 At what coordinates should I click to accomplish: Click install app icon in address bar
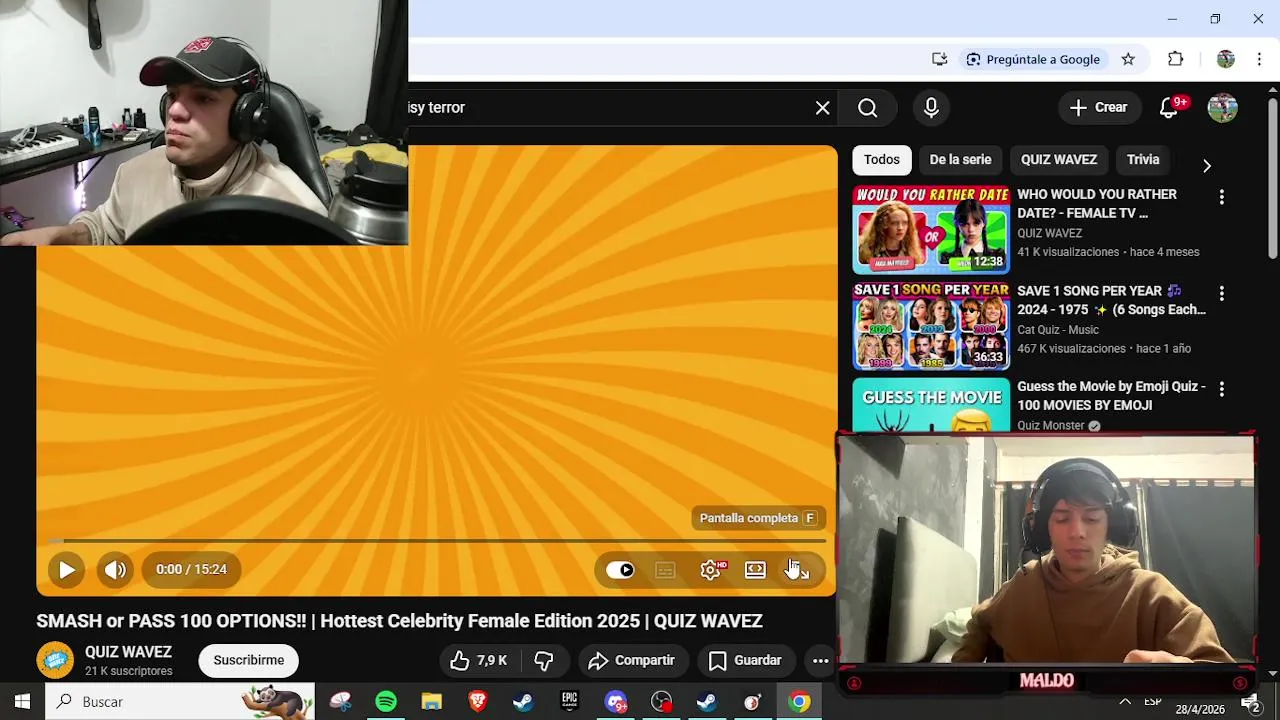pyautogui.click(x=939, y=59)
